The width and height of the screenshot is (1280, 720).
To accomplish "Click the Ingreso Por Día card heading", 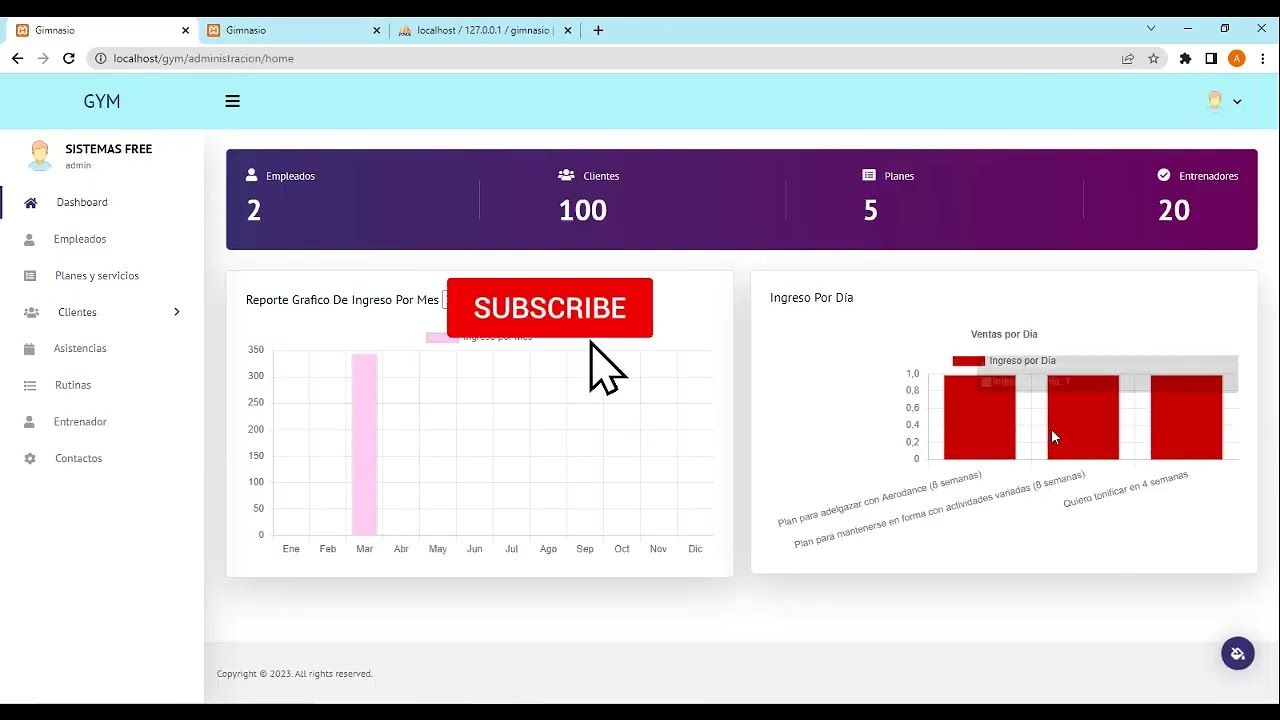I will point(811,298).
